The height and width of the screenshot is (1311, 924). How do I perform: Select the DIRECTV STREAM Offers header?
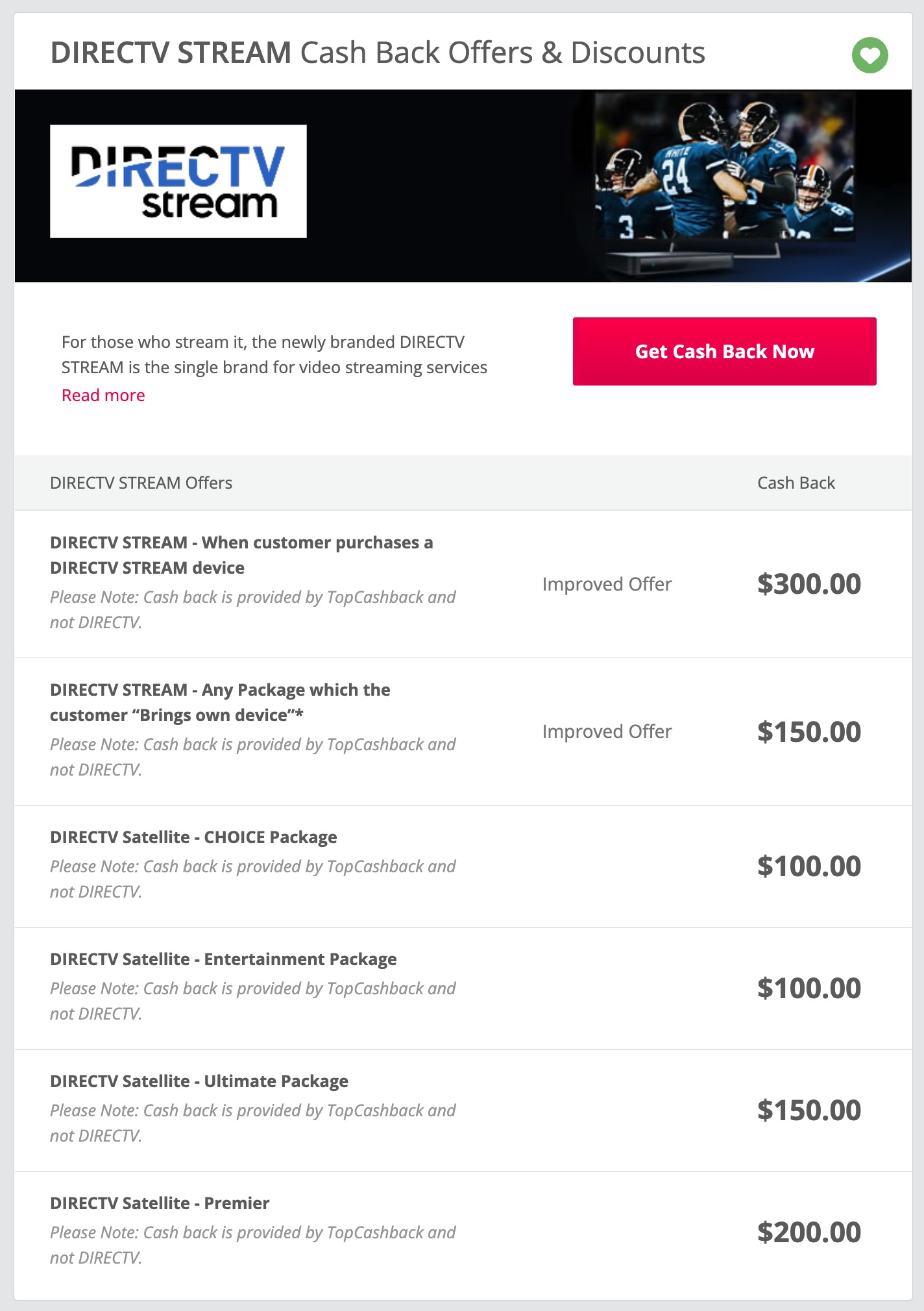[x=141, y=482]
